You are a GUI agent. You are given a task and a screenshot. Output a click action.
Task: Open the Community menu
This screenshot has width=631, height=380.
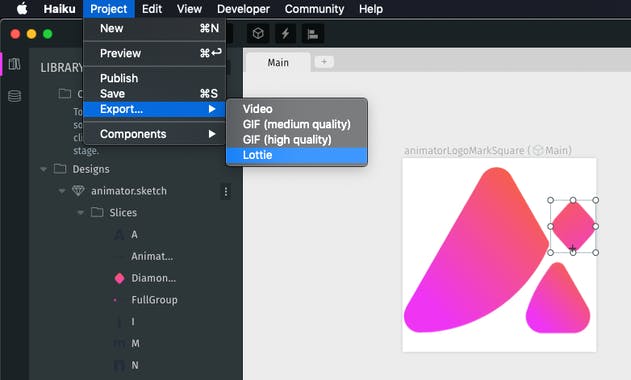pos(314,8)
